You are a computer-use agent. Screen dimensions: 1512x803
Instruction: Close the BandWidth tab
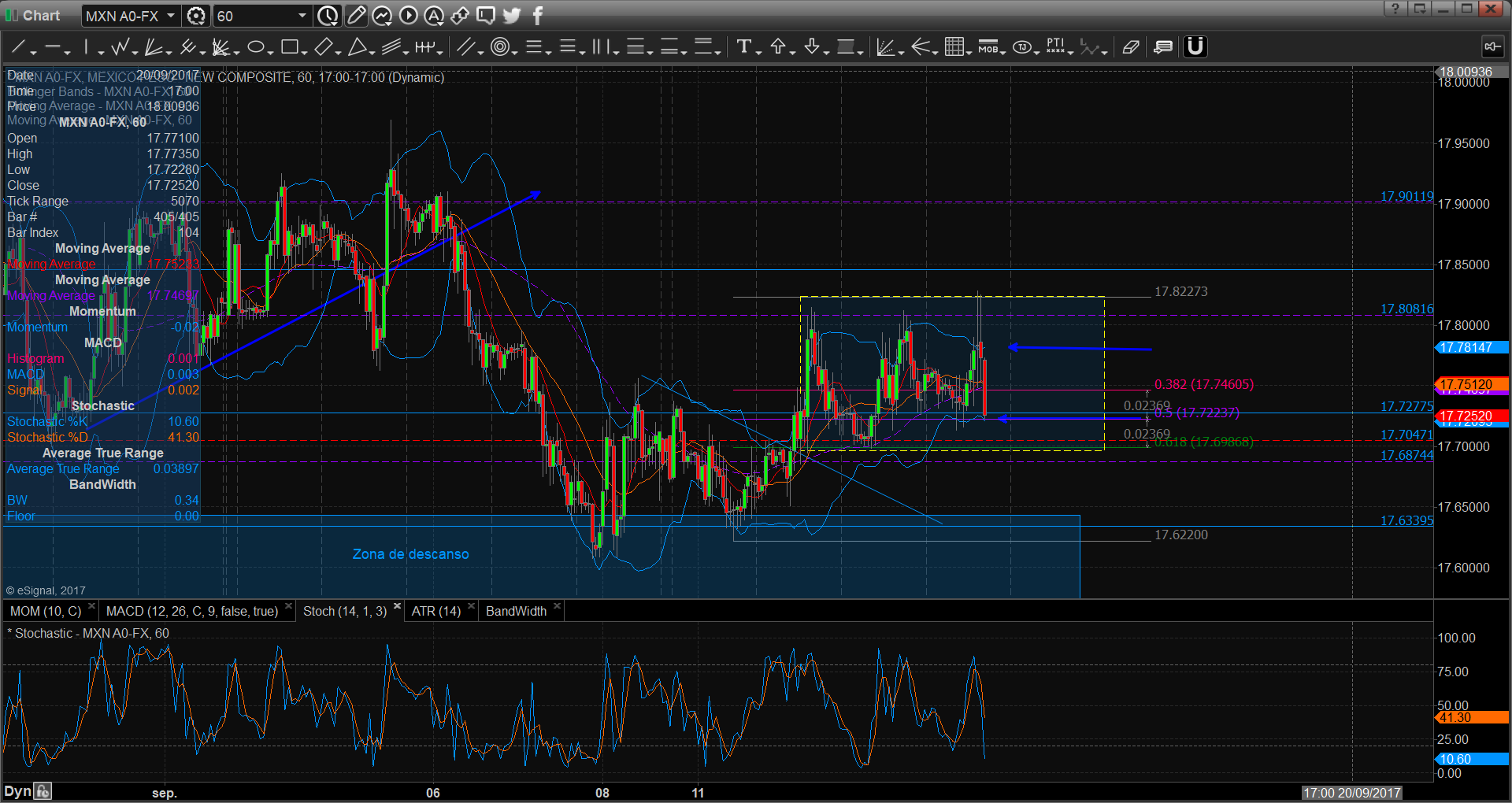tap(557, 606)
